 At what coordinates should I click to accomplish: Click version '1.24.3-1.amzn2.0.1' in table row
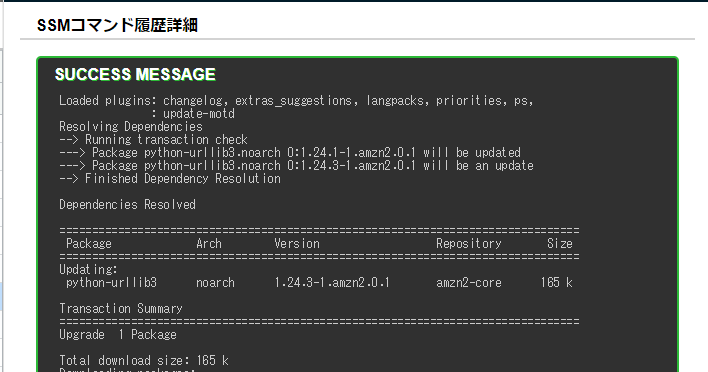[332, 283]
